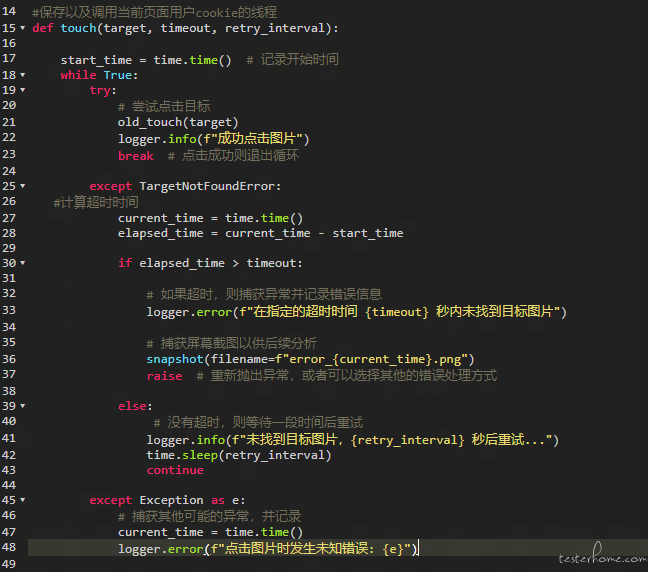This screenshot has height=572, width=648.
Task: Click '{timeout}' placeholder on line 33
Action: pos(397,312)
